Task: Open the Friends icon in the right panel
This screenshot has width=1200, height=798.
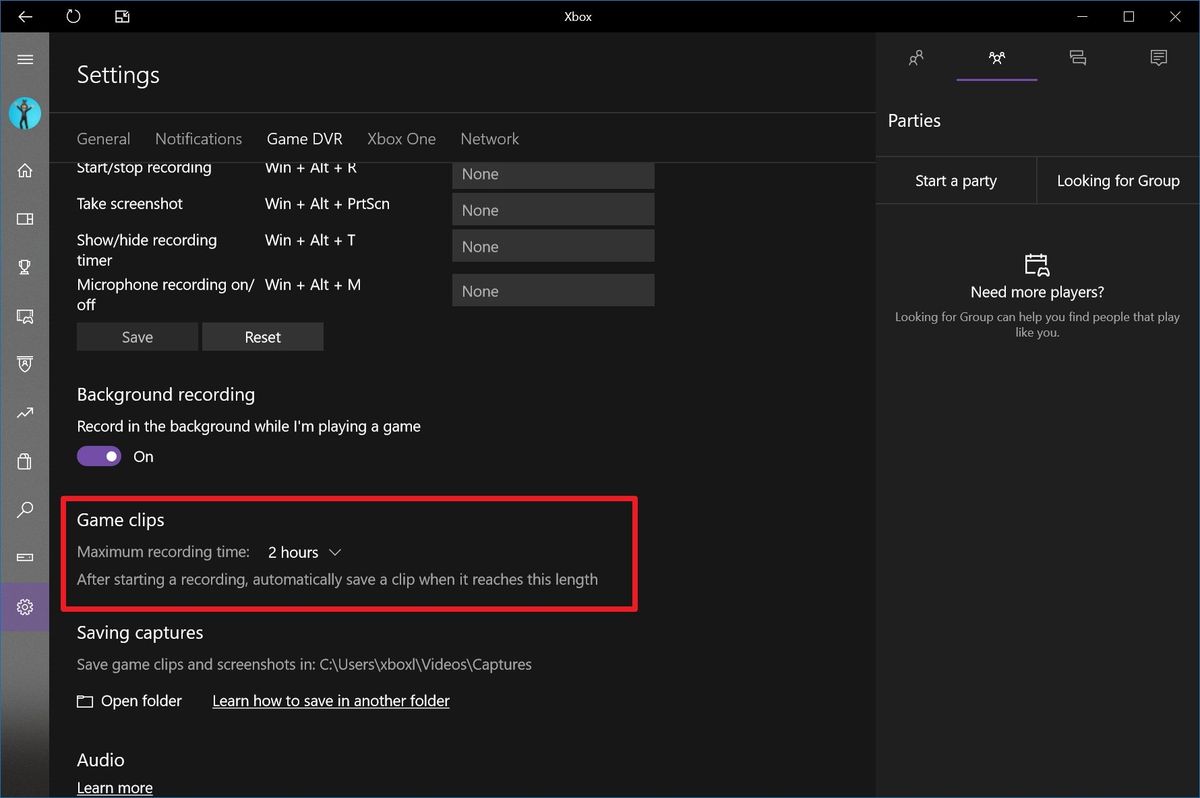Action: pyautogui.click(x=915, y=58)
